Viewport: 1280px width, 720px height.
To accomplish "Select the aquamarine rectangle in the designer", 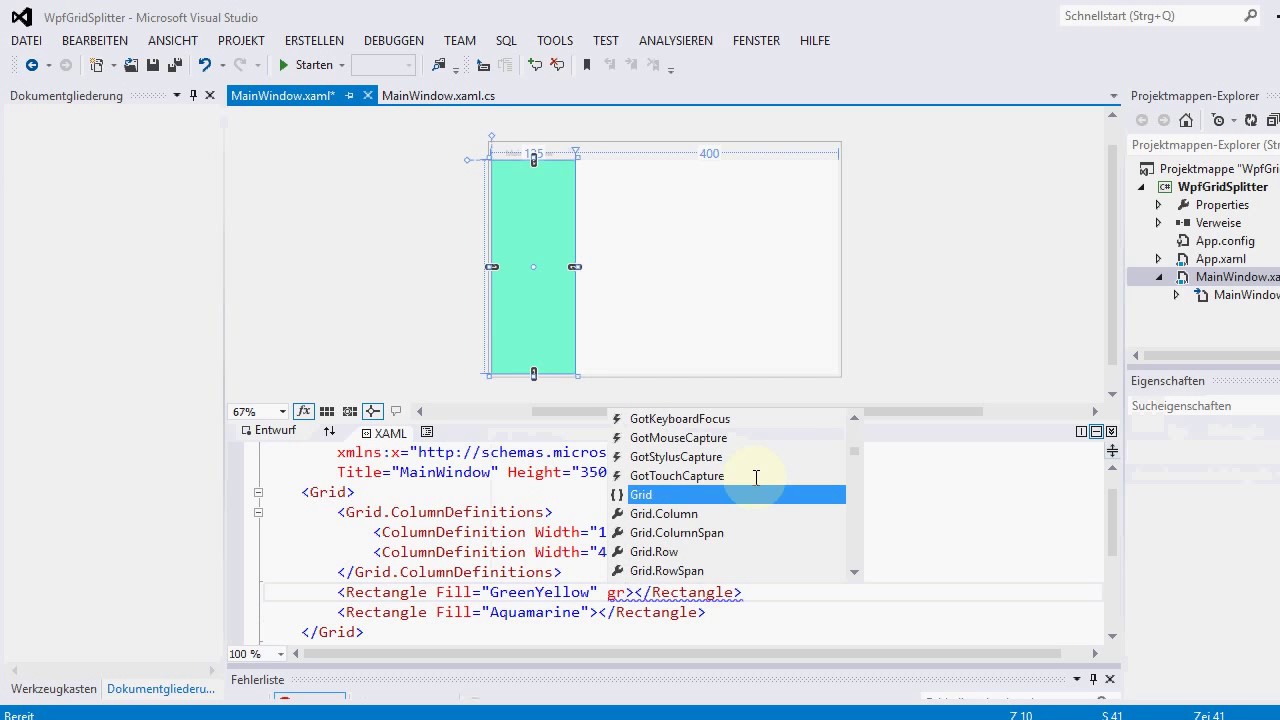I will pyautogui.click(x=533, y=267).
